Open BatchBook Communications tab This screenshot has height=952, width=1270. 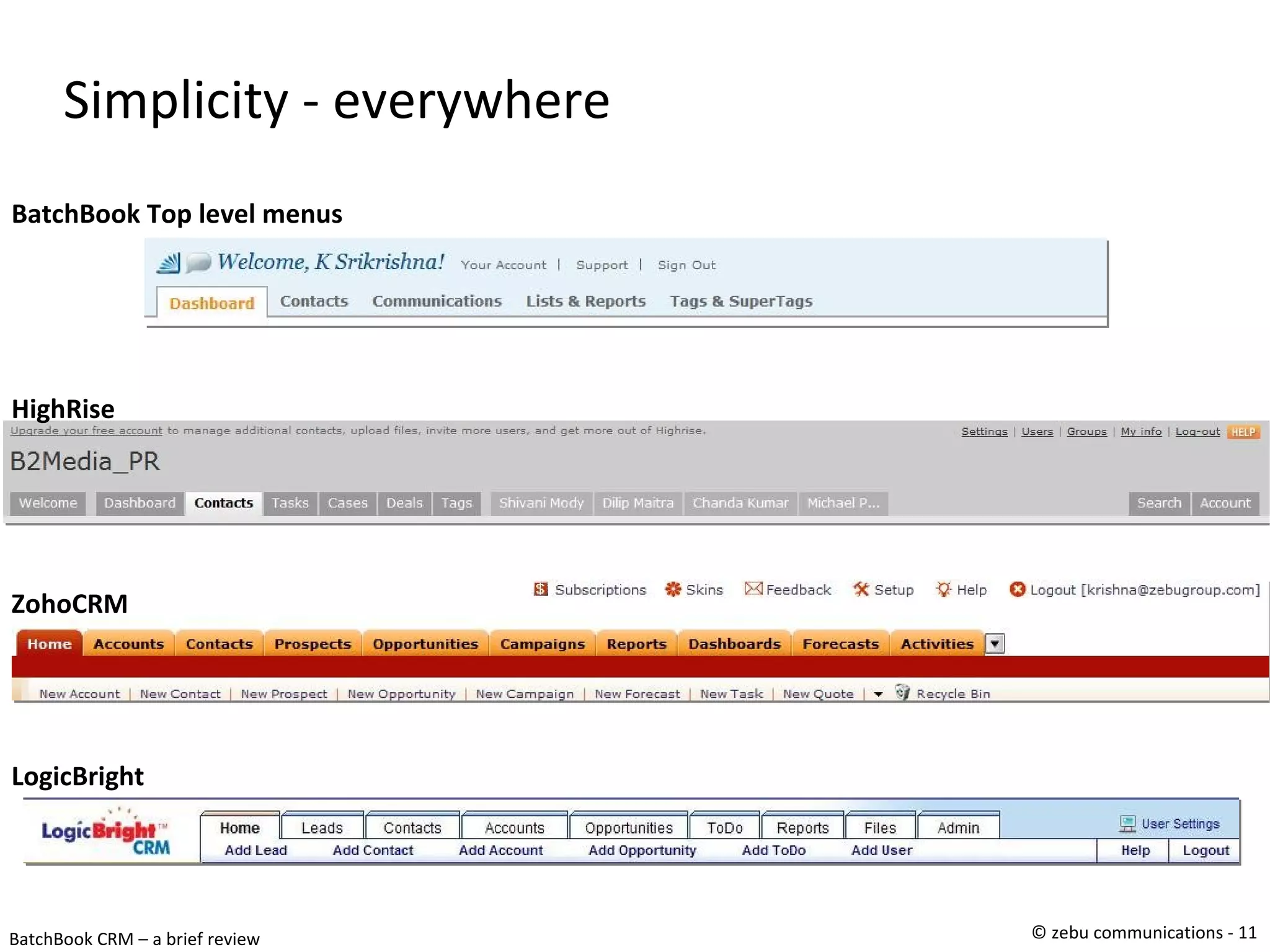(x=437, y=301)
